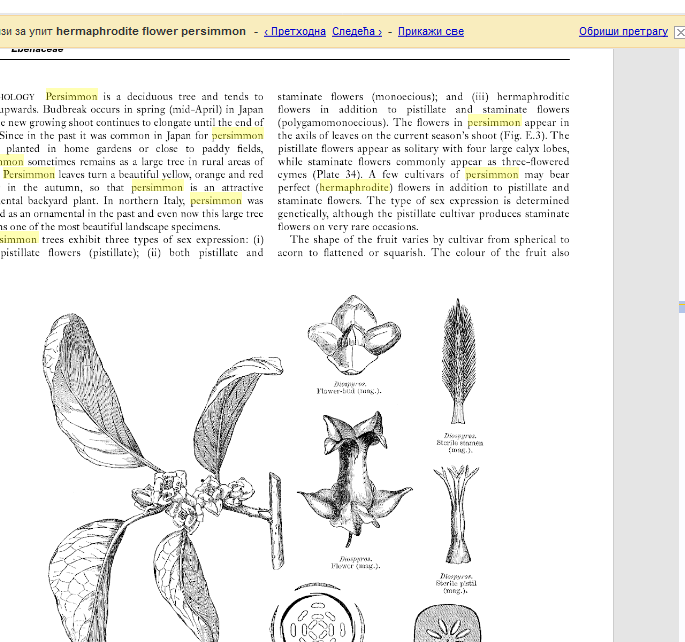Click the query text 'hermaphrodite flower persimmon'
685x642 pixels.
click(151, 31)
